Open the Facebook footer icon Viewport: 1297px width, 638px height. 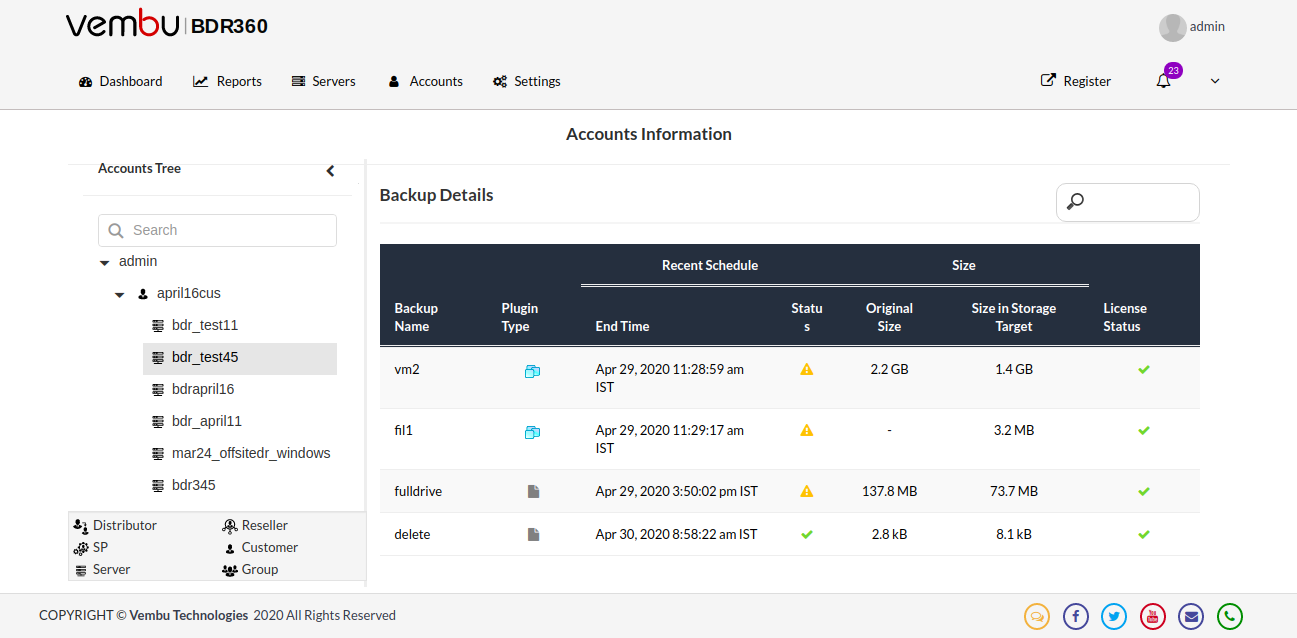point(1076,616)
